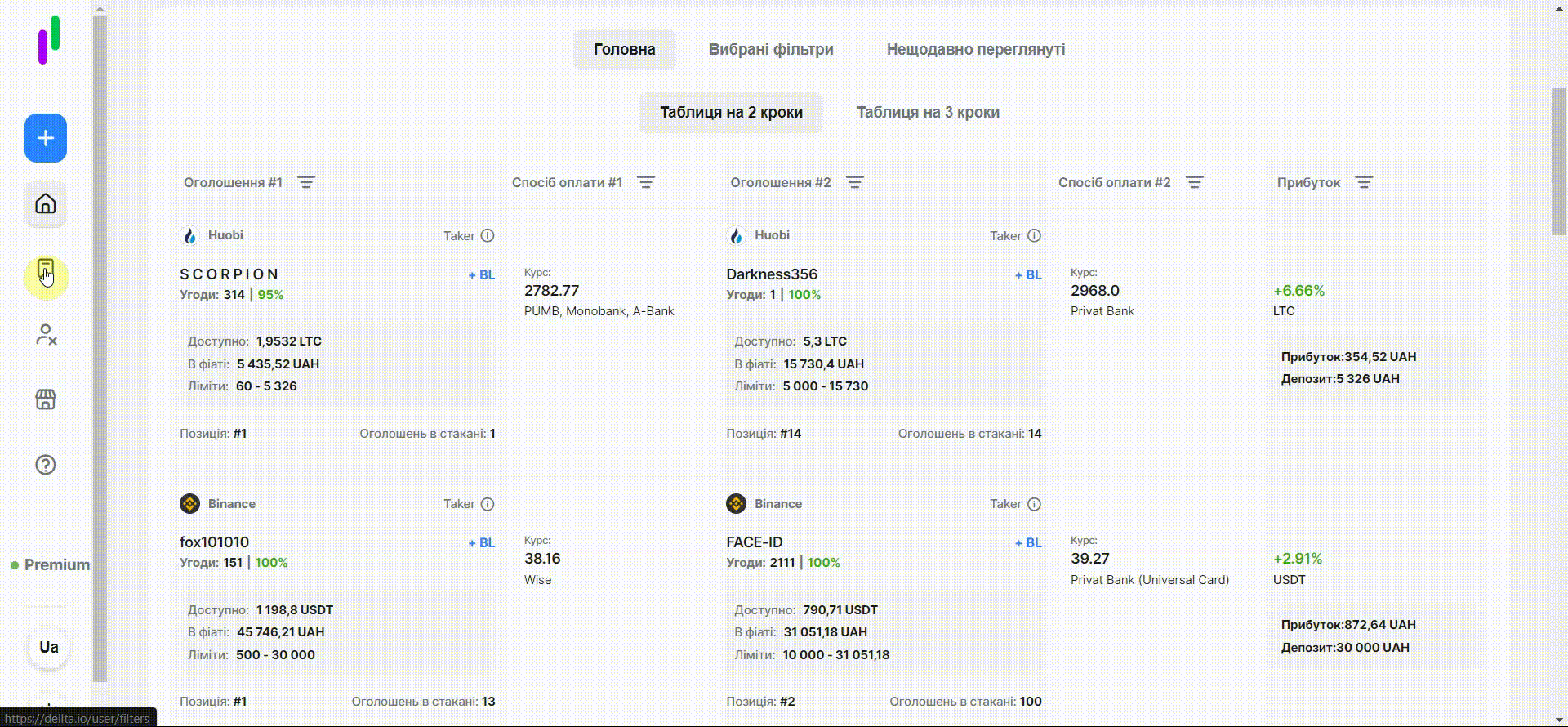Open the Ua language selector
This screenshot has width=1568, height=727.
click(x=49, y=648)
